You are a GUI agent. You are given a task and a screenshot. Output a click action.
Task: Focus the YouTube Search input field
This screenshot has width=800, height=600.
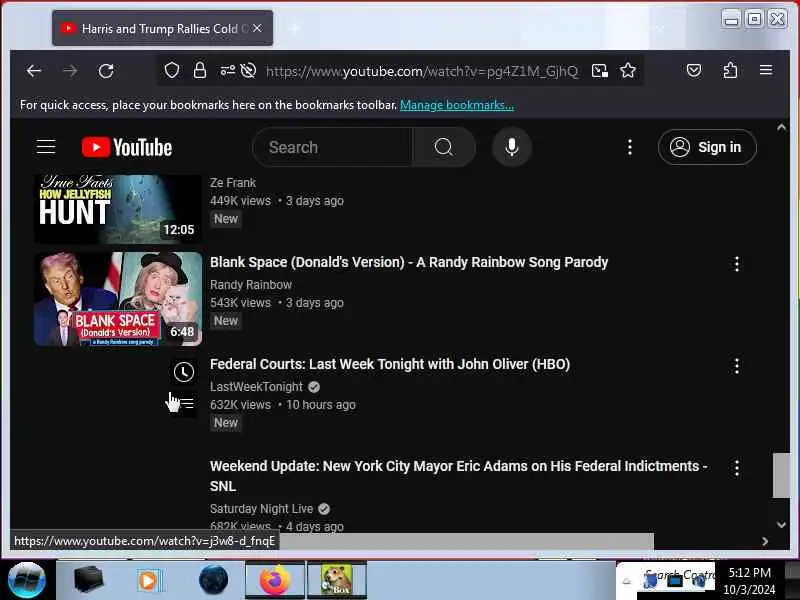pyautogui.click(x=333, y=147)
